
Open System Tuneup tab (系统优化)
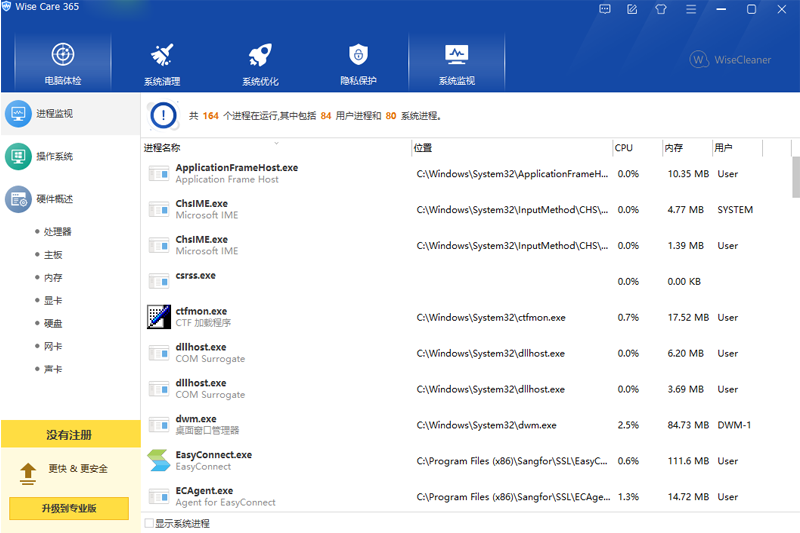[260, 62]
